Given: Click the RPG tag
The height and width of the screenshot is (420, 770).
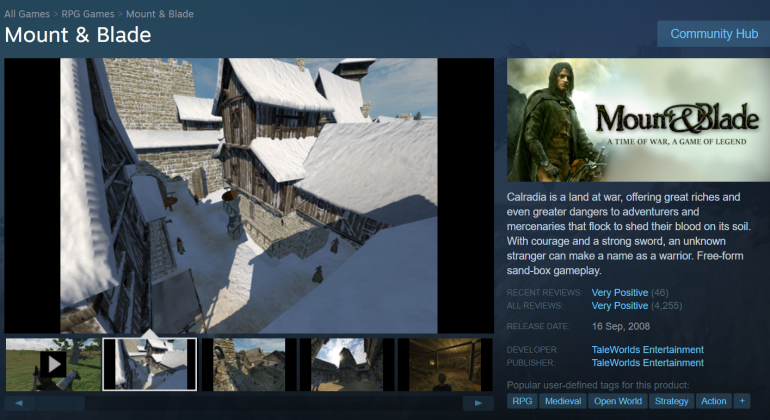Looking at the screenshot, I should tap(522, 401).
